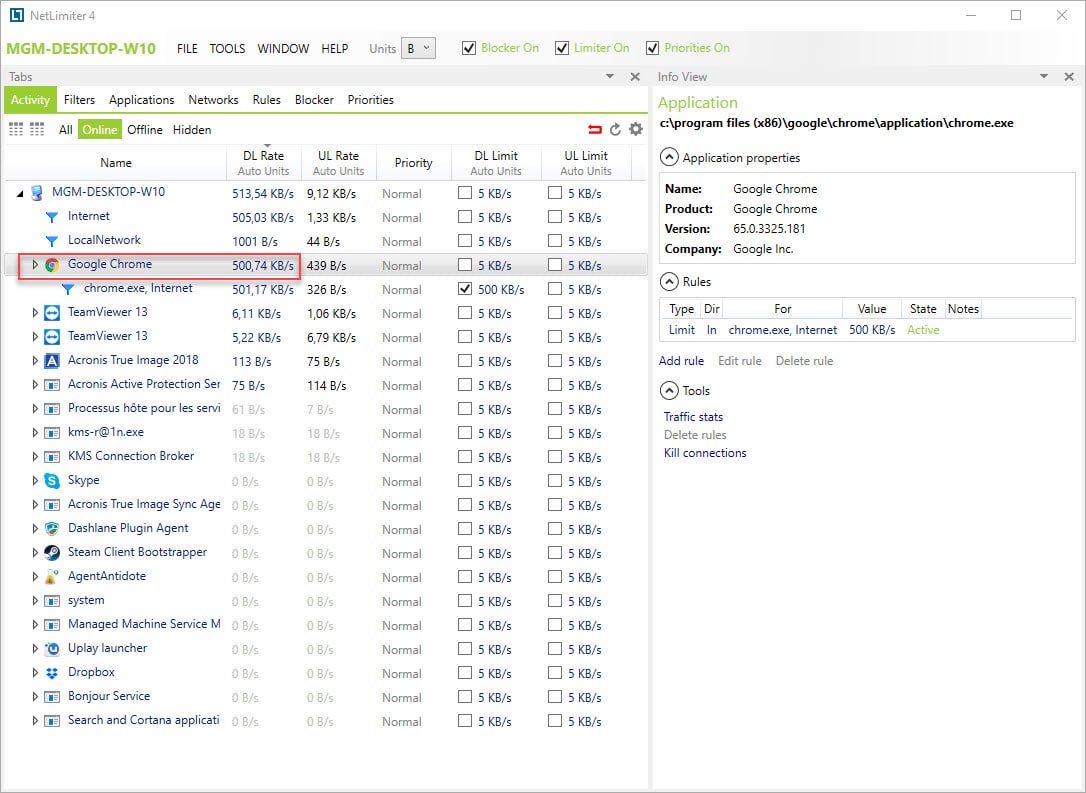This screenshot has width=1086, height=793.
Task: Sort by the DL Rate column header
Action: [x=263, y=156]
